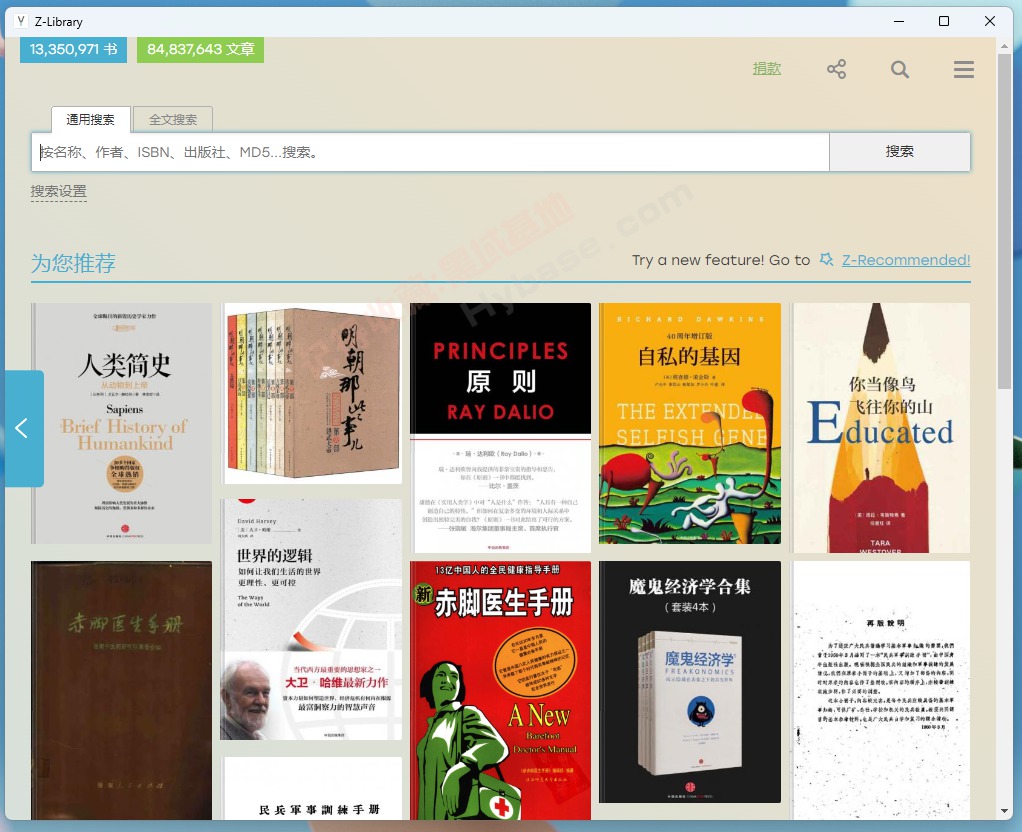The image size is (1022, 832).
Task: Minimize the Z-Library window
Action: tap(899, 22)
